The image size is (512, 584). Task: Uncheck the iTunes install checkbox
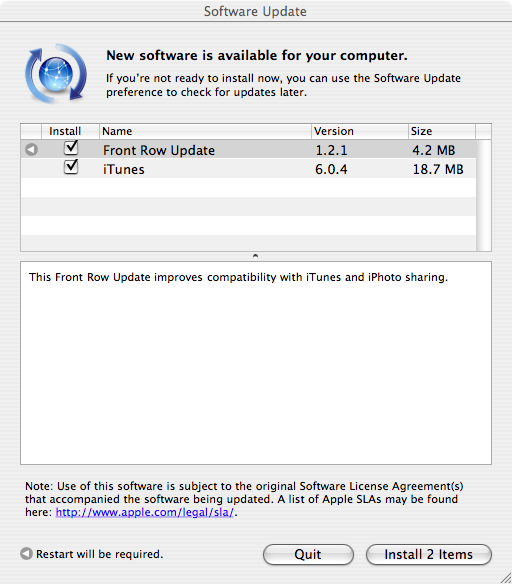point(71,167)
